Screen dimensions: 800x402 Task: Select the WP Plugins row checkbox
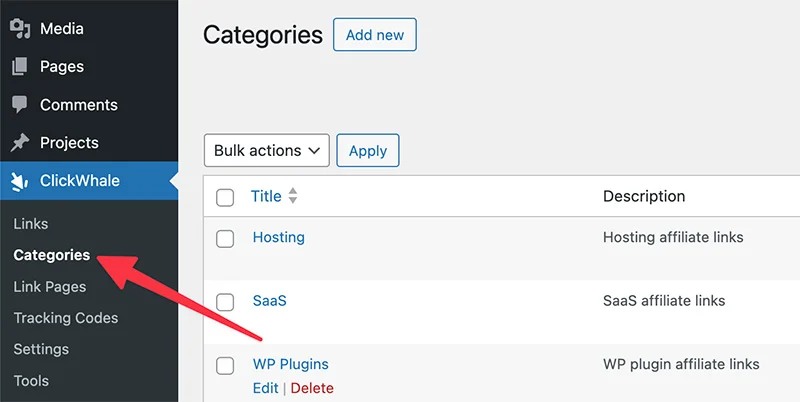[225, 365]
